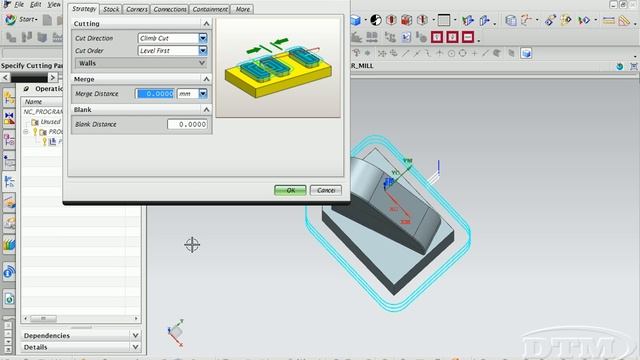The width and height of the screenshot is (640, 360).
Task: Click the fit-view icon at right edge
Action: click(633, 66)
